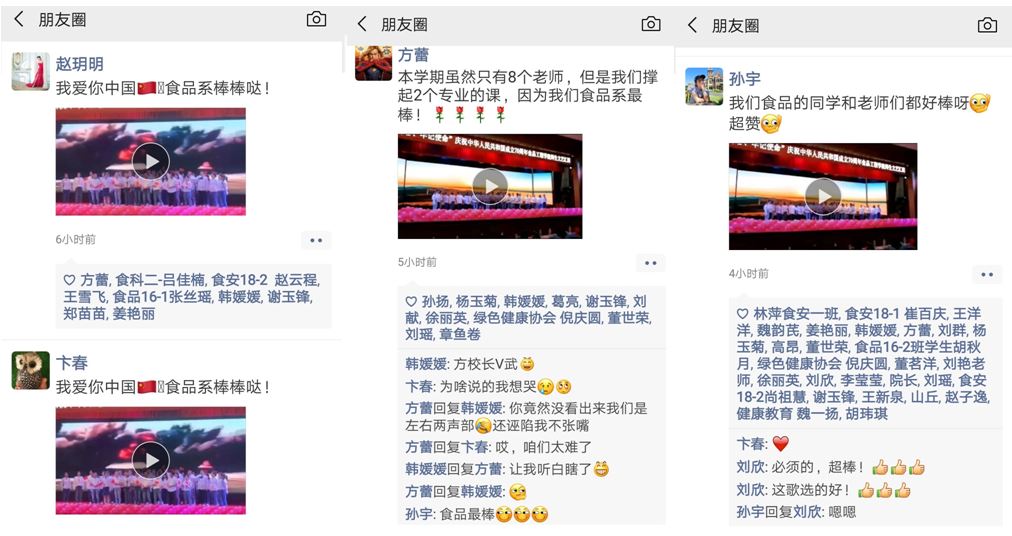The image size is (1012, 536).
Task: Tap 卞春's name above second post
Action: (x=72, y=363)
